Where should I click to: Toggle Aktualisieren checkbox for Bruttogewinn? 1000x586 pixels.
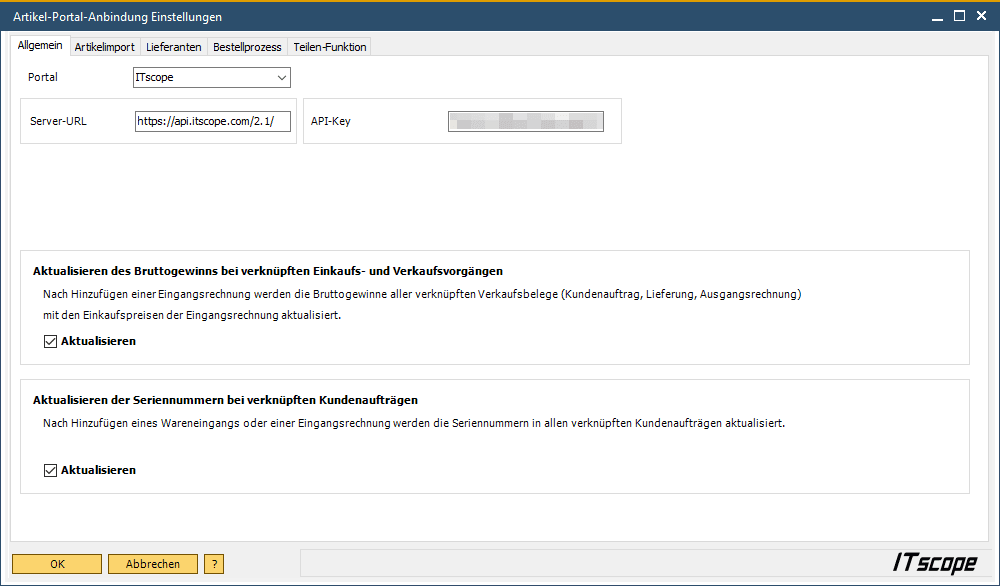click(x=51, y=341)
